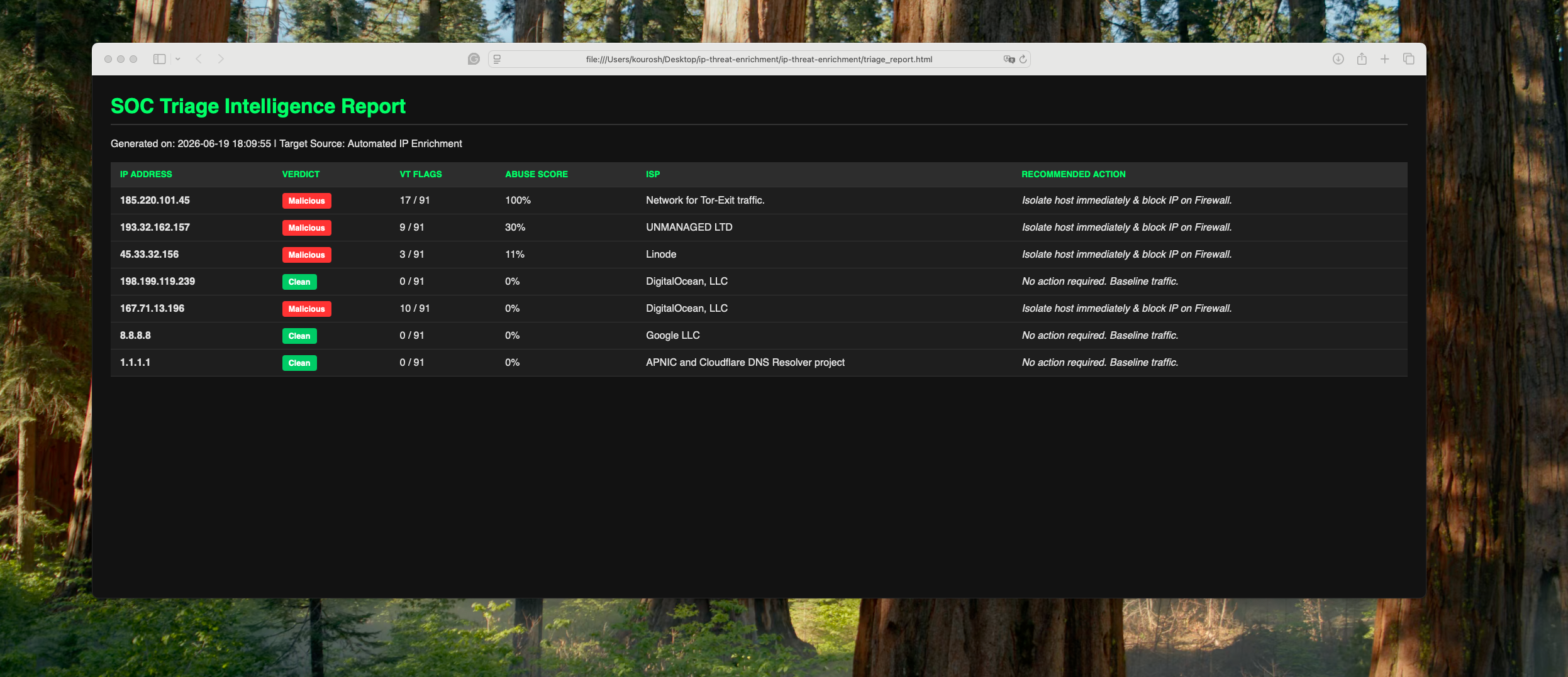
Task: Reload the triage report page
Action: tap(1023, 59)
